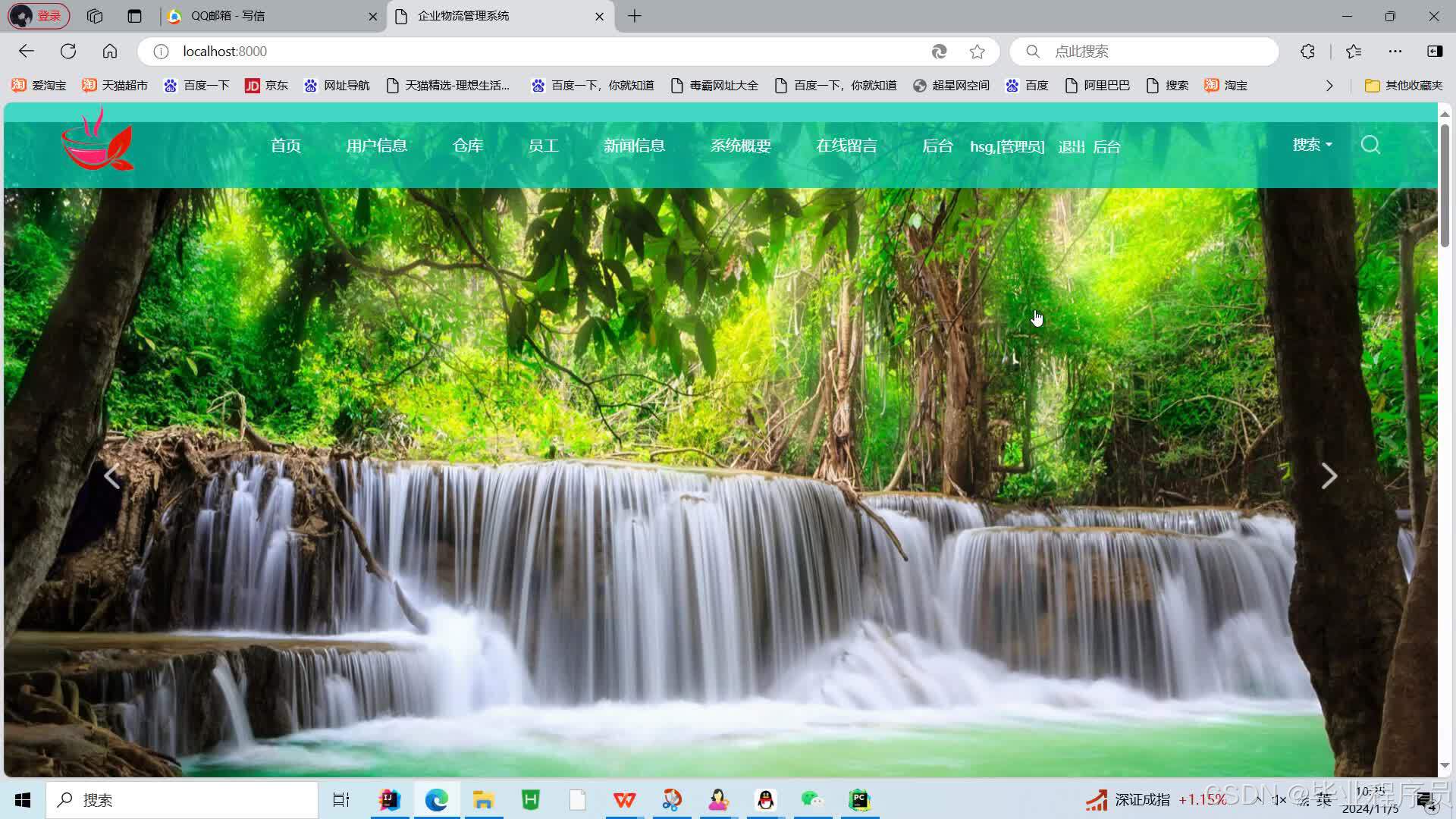Open the favorites list icon in toolbar
The width and height of the screenshot is (1456, 819).
(1354, 52)
